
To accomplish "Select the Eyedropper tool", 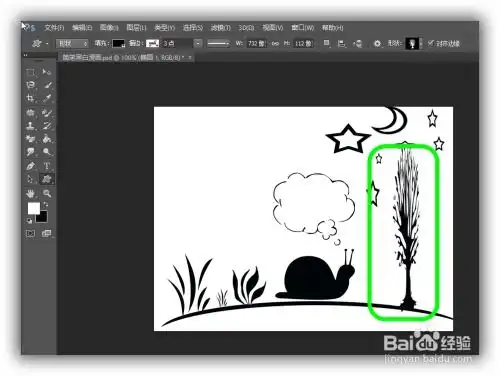I will tap(47, 98).
